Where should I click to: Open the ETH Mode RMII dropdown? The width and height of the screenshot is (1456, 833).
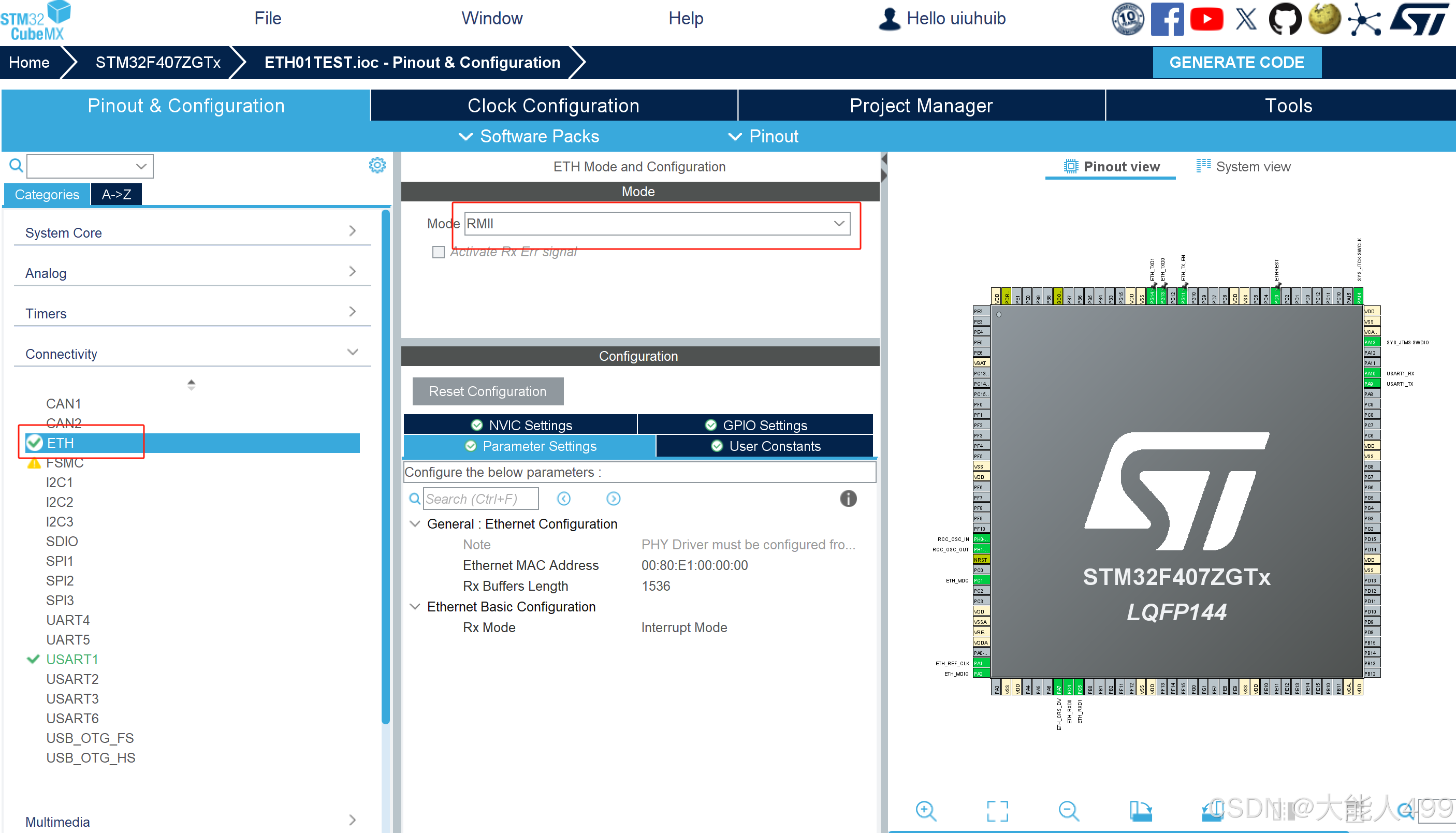tap(657, 224)
